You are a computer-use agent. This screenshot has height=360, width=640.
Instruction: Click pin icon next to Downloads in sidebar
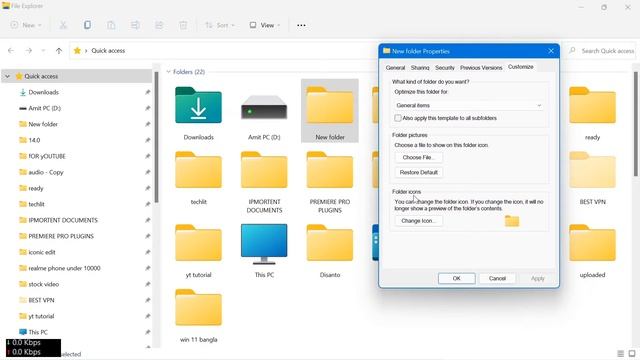pyautogui.click(x=147, y=92)
